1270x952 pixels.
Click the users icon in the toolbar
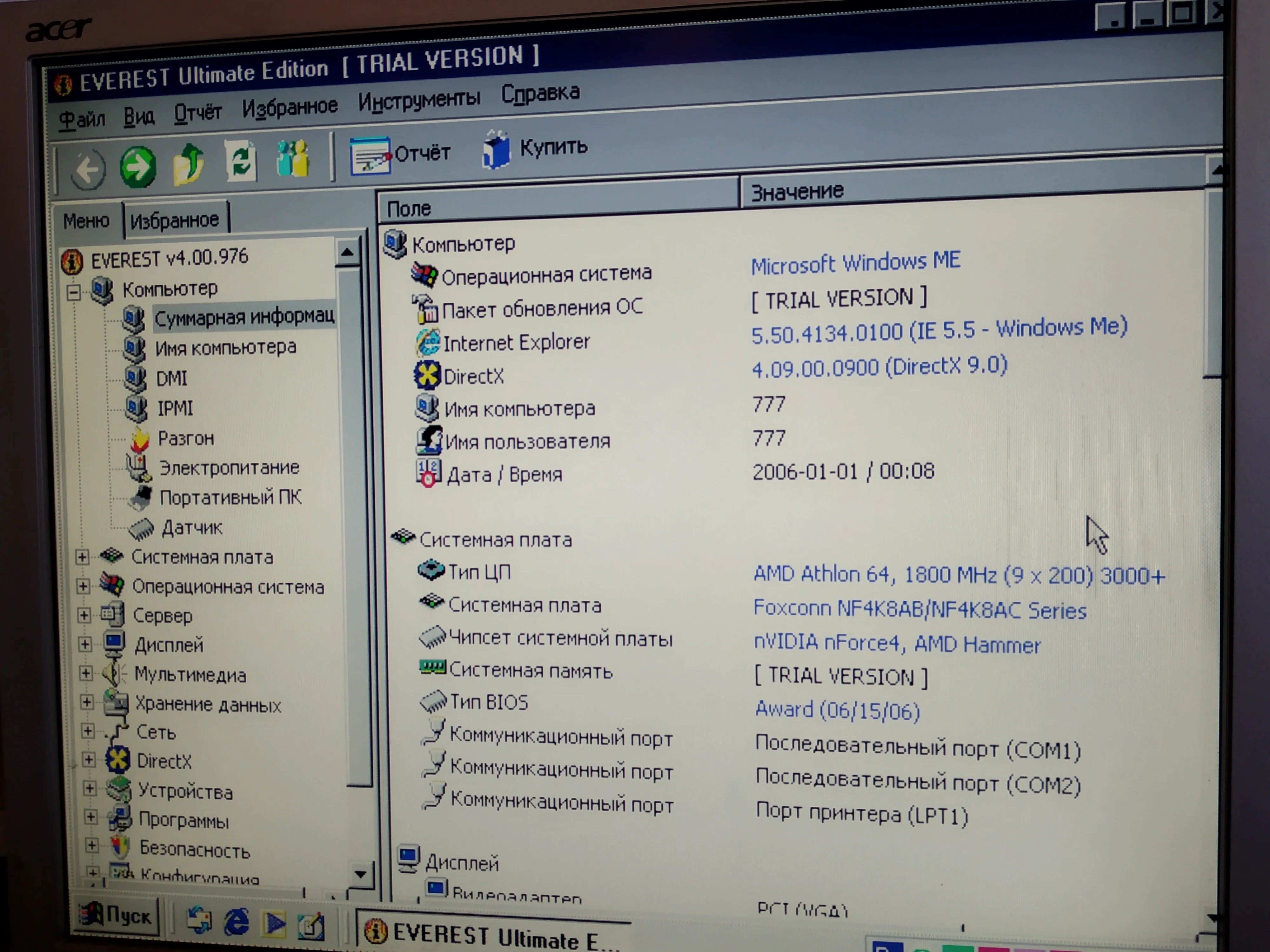point(293,159)
